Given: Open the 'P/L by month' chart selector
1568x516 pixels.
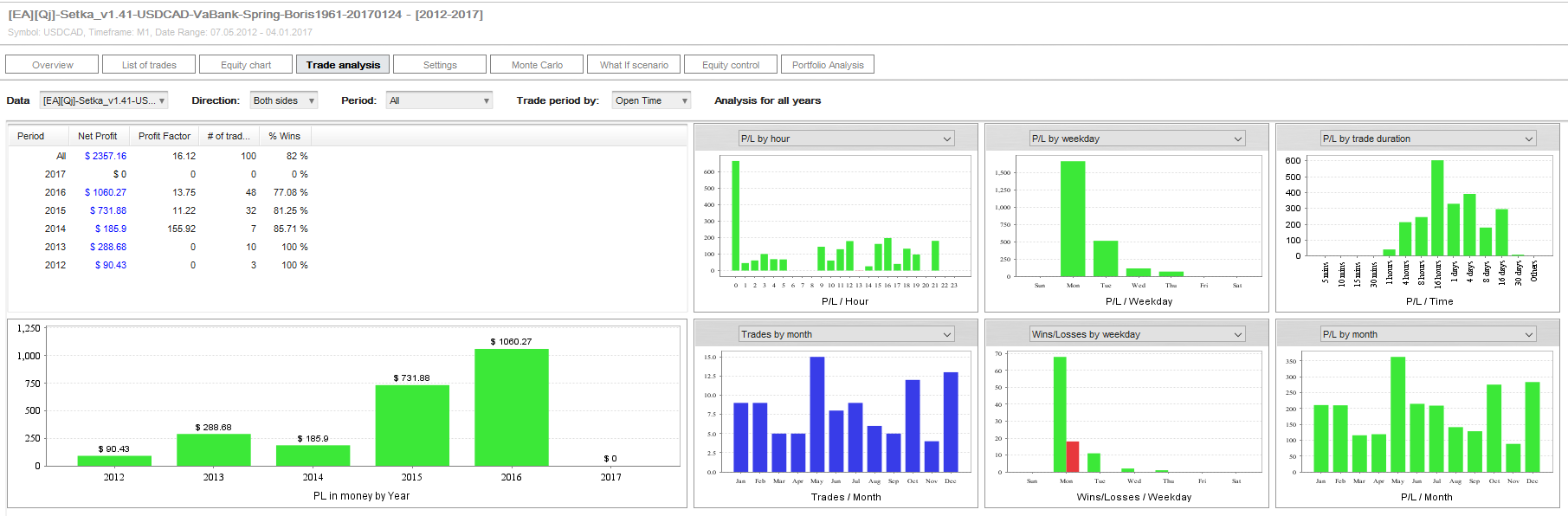Looking at the screenshot, I should [x=1428, y=334].
